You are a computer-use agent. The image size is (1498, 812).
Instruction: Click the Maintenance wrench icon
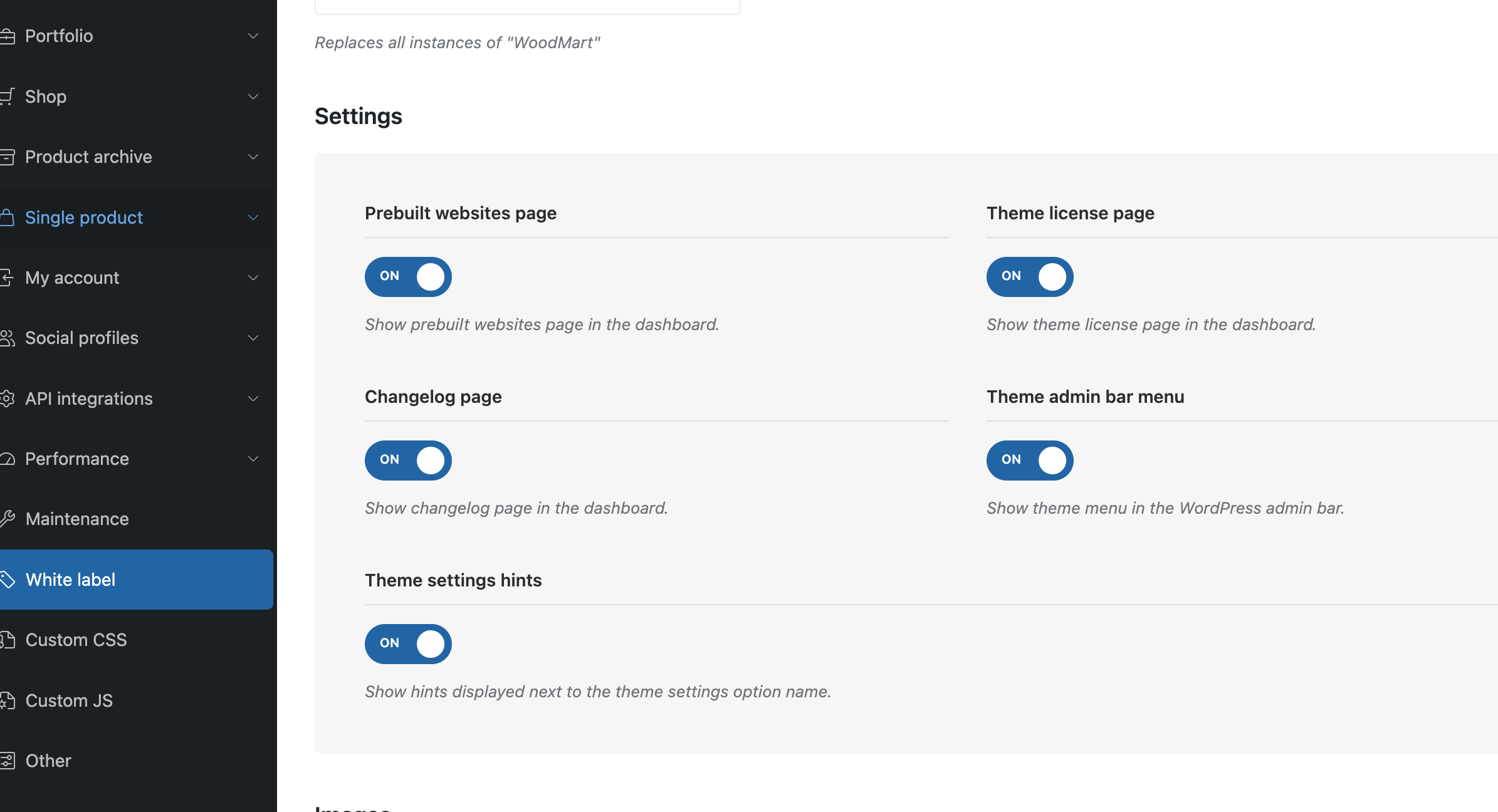tap(8, 519)
